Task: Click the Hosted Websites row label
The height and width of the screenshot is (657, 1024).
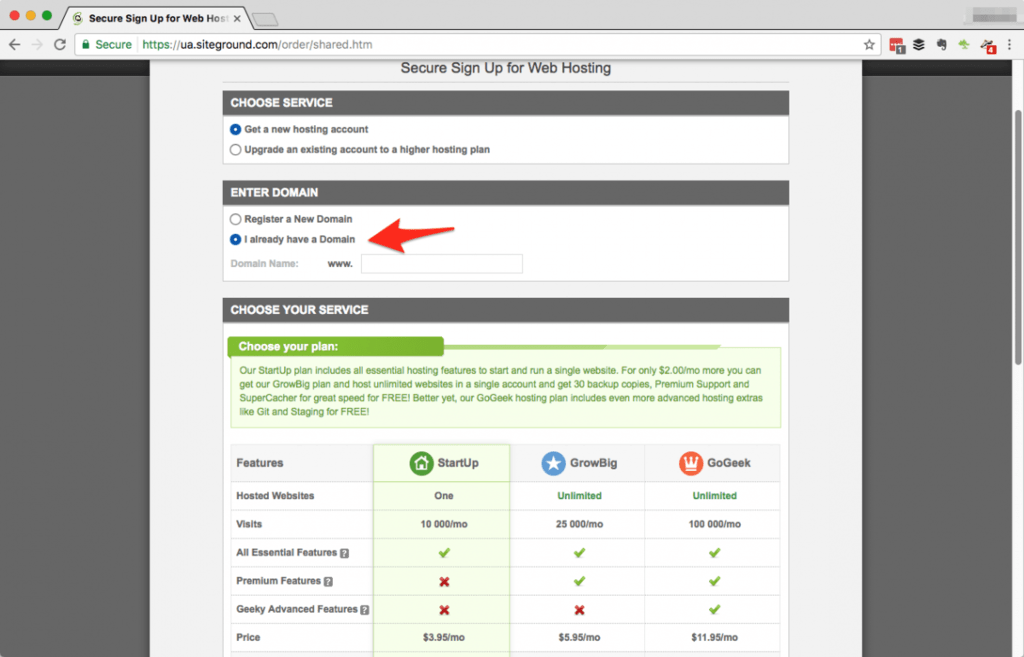Action: tap(275, 496)
